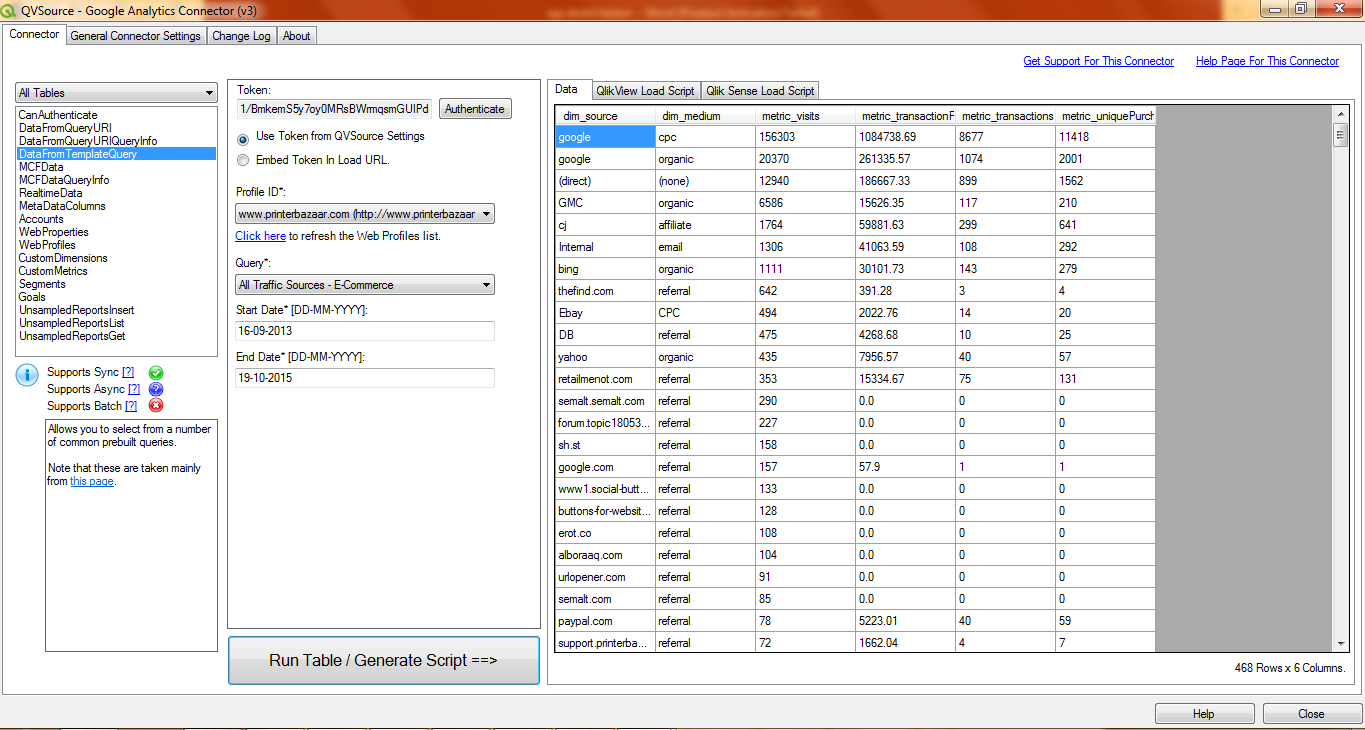Viewport: 1365px width, 730px height.
Task: Click the Supports Batch [?] help link
Action: point(131,406)
